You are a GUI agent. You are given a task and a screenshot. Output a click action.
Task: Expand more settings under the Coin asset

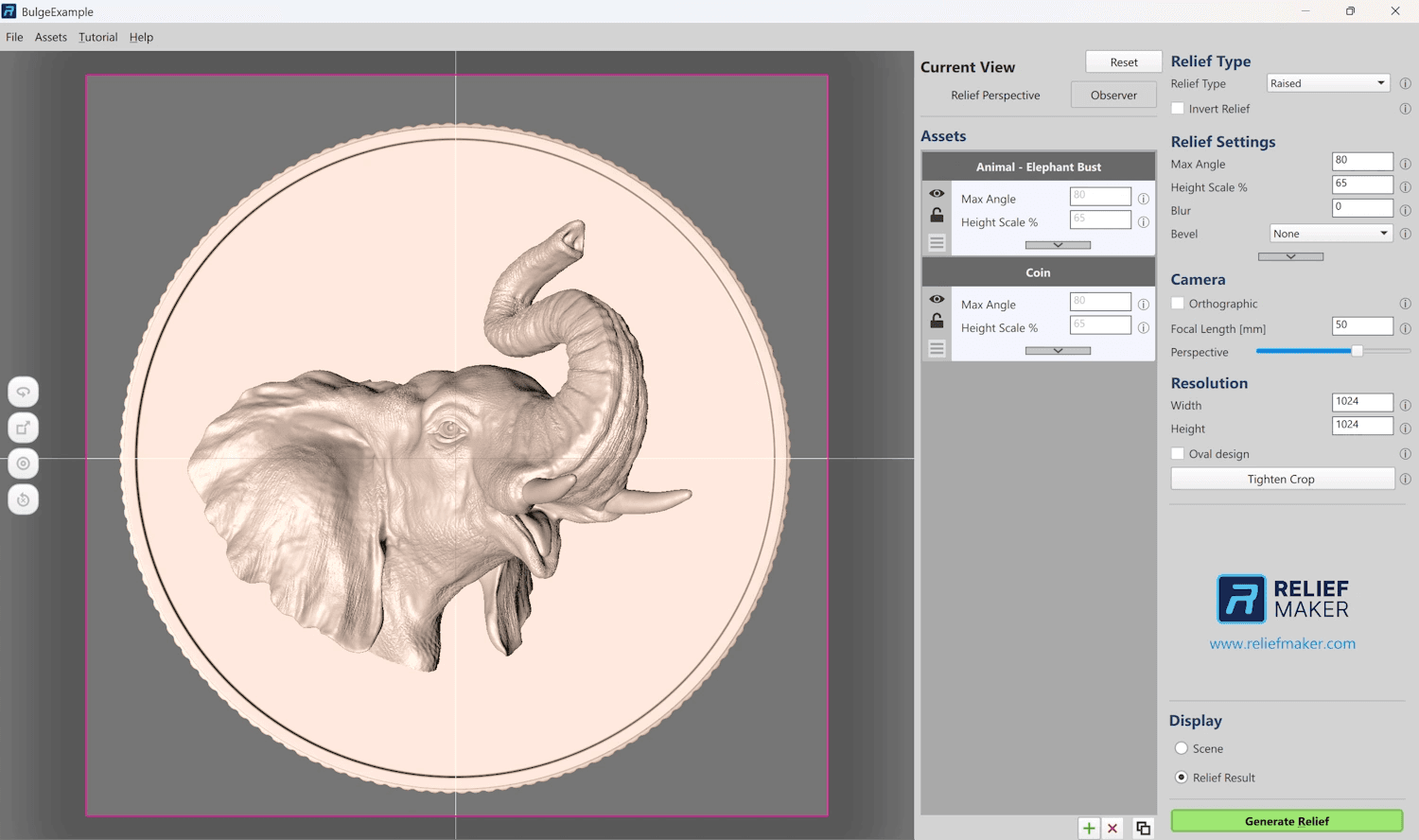click(1058, 351)
